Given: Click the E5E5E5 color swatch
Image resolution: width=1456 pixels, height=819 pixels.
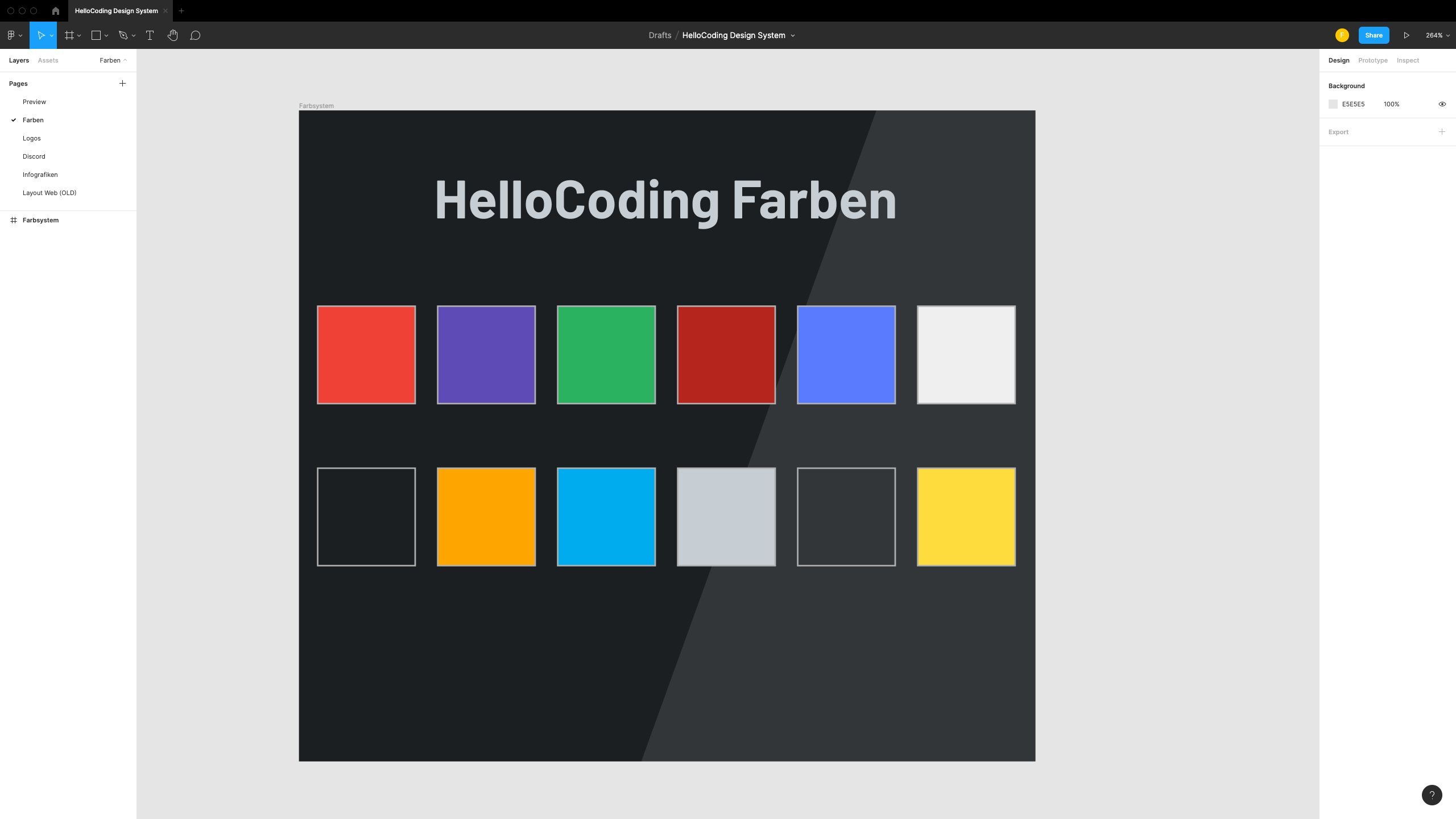Looking at the screenshot, I should pyautogui.click(x=1333, y=104).
